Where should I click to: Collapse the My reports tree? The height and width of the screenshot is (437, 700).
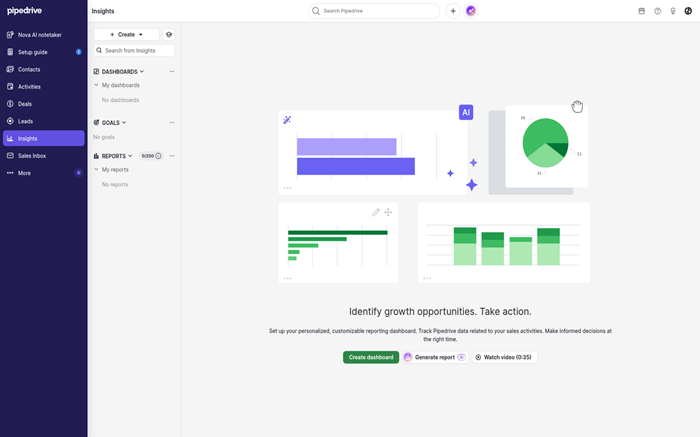click(96, 169)
